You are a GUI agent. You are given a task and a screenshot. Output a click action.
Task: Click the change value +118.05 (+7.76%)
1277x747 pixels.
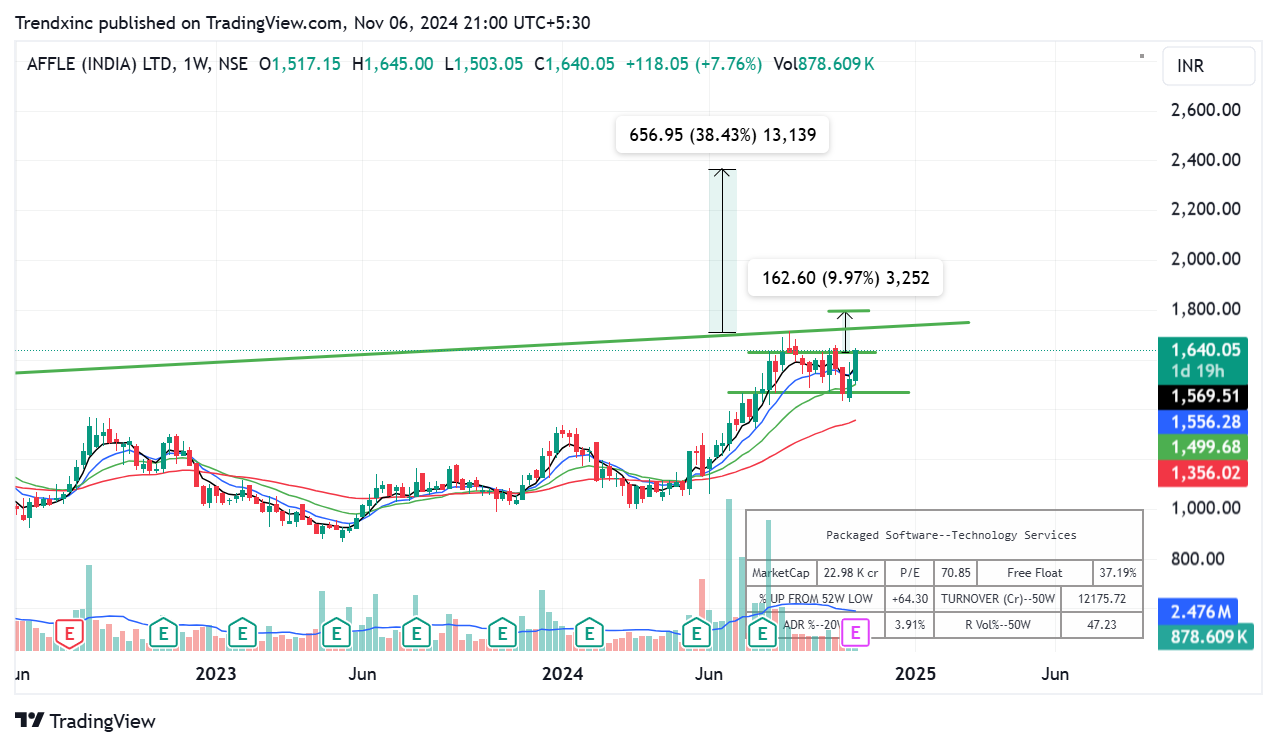(x=694, y=63)
